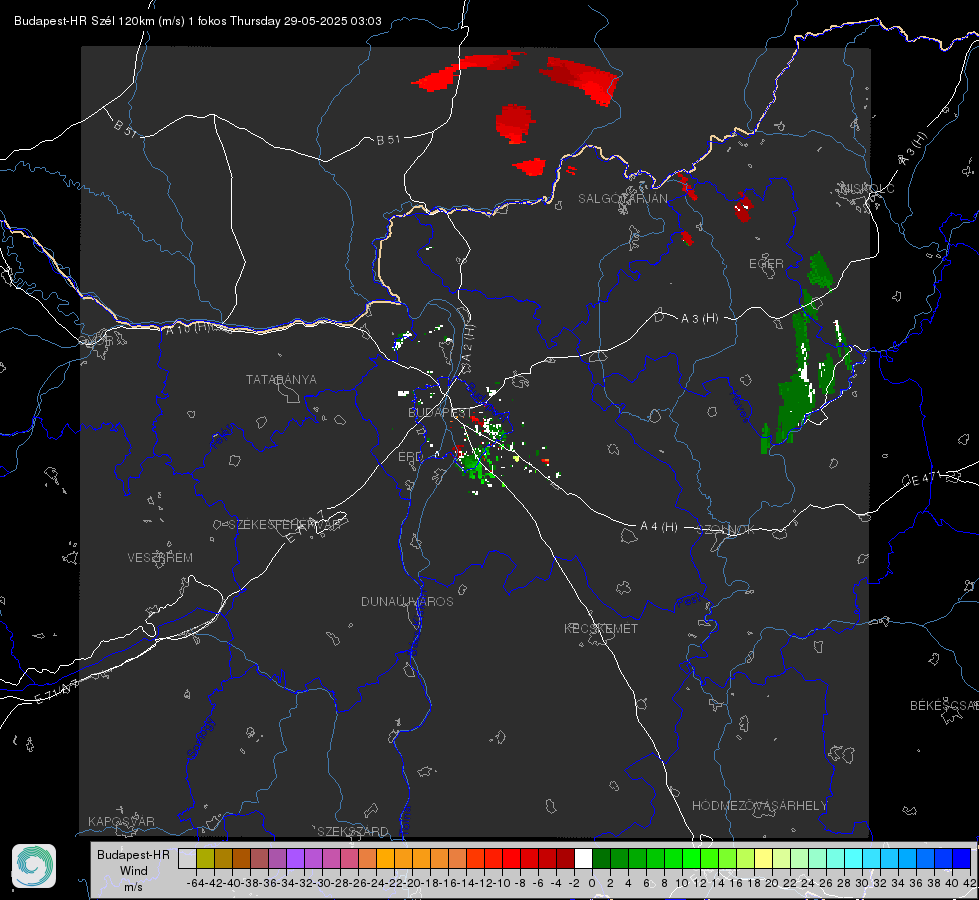Viewport: 979px width, 900px height.
Task: Click the yellow swatch above 18 and 20
Action: coord(763,858)
